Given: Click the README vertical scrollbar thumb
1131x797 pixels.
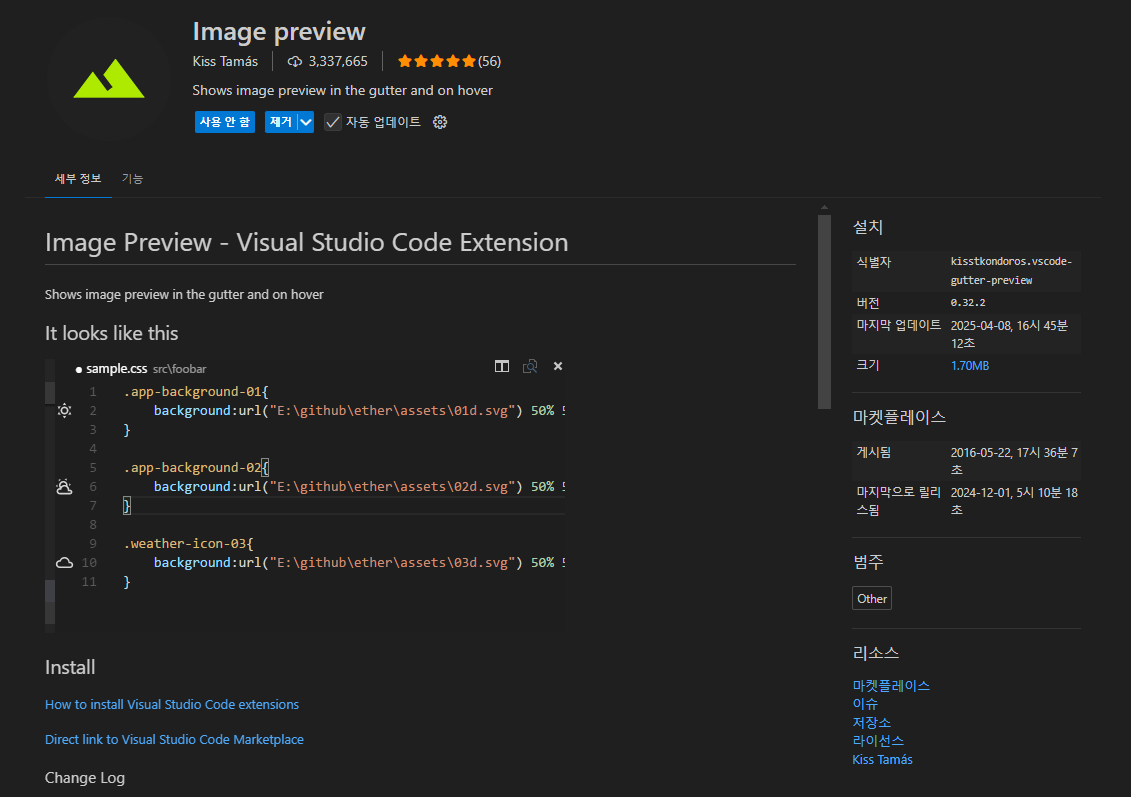Looking at the screenshot, I should [824, 312].
